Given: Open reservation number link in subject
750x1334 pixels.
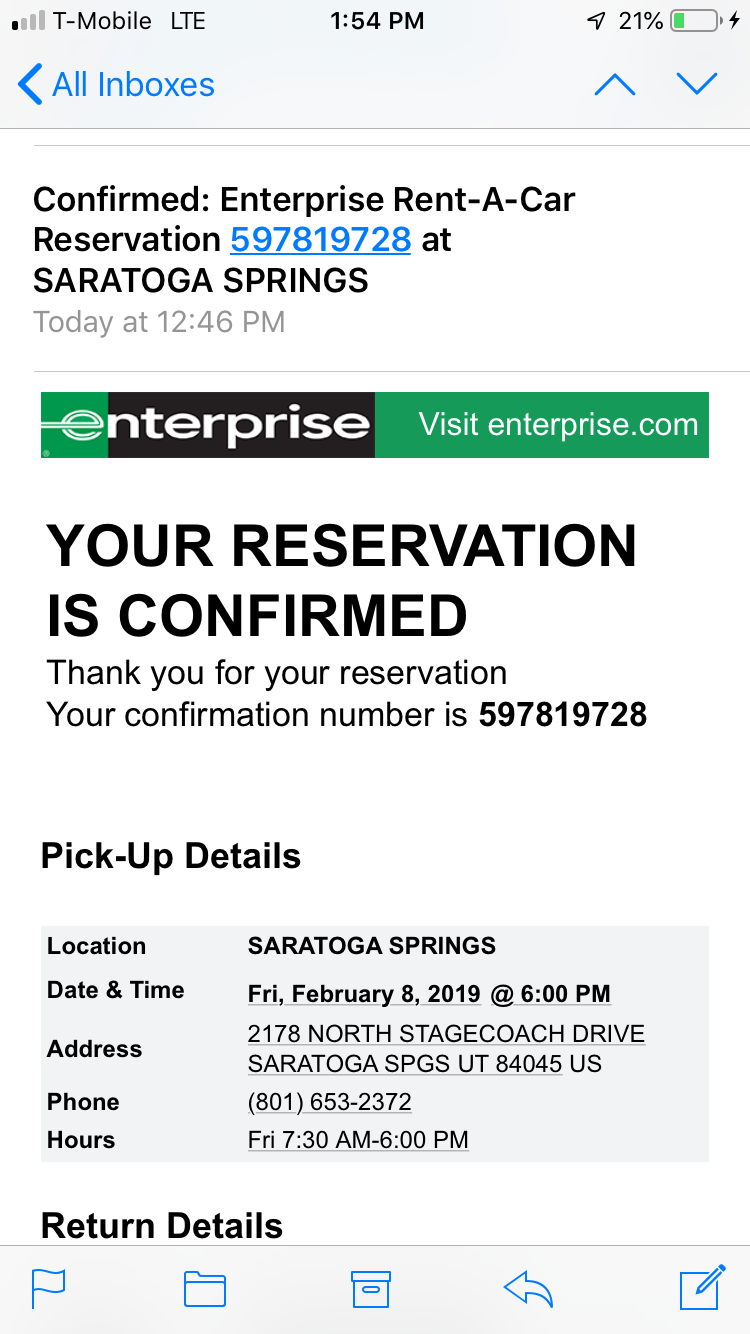Looking at the screenshot, I should point(320,240).
